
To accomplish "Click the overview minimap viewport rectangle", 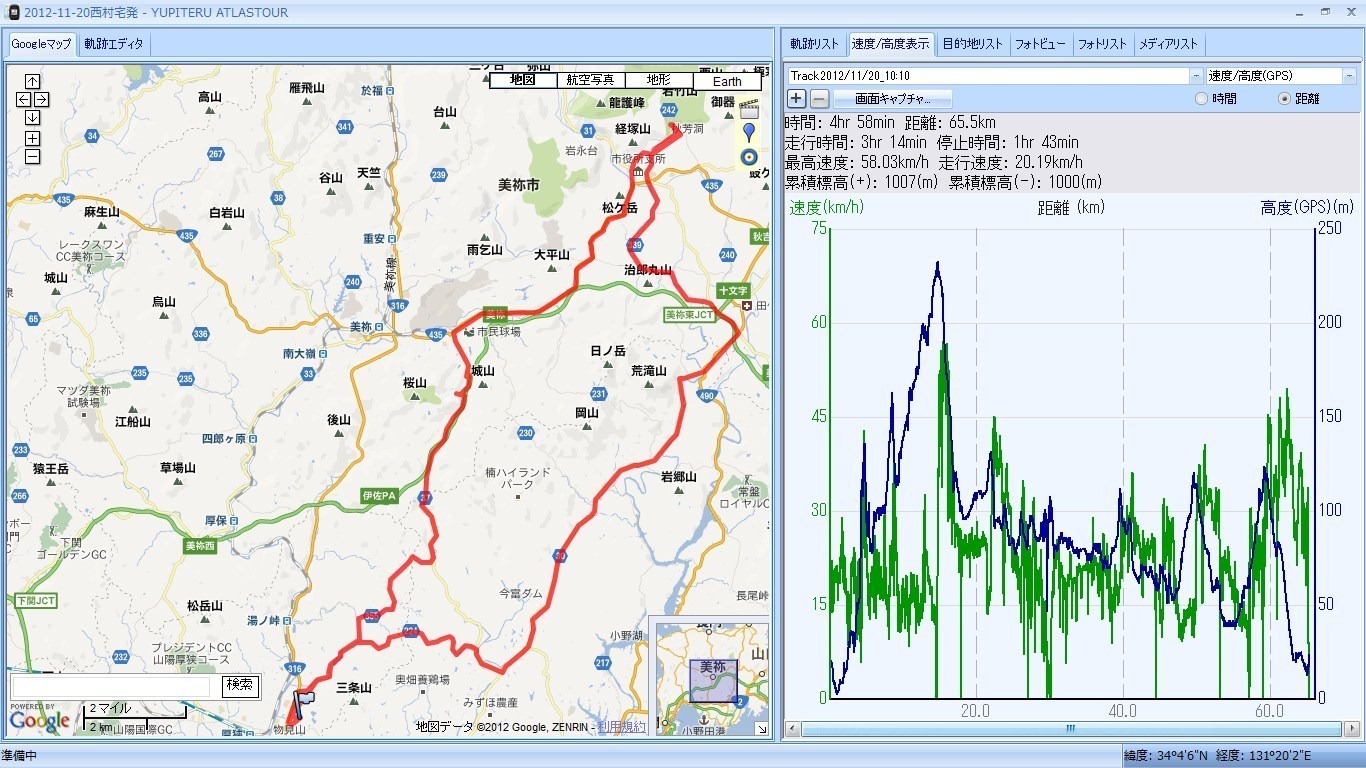I will pos(713,681).
